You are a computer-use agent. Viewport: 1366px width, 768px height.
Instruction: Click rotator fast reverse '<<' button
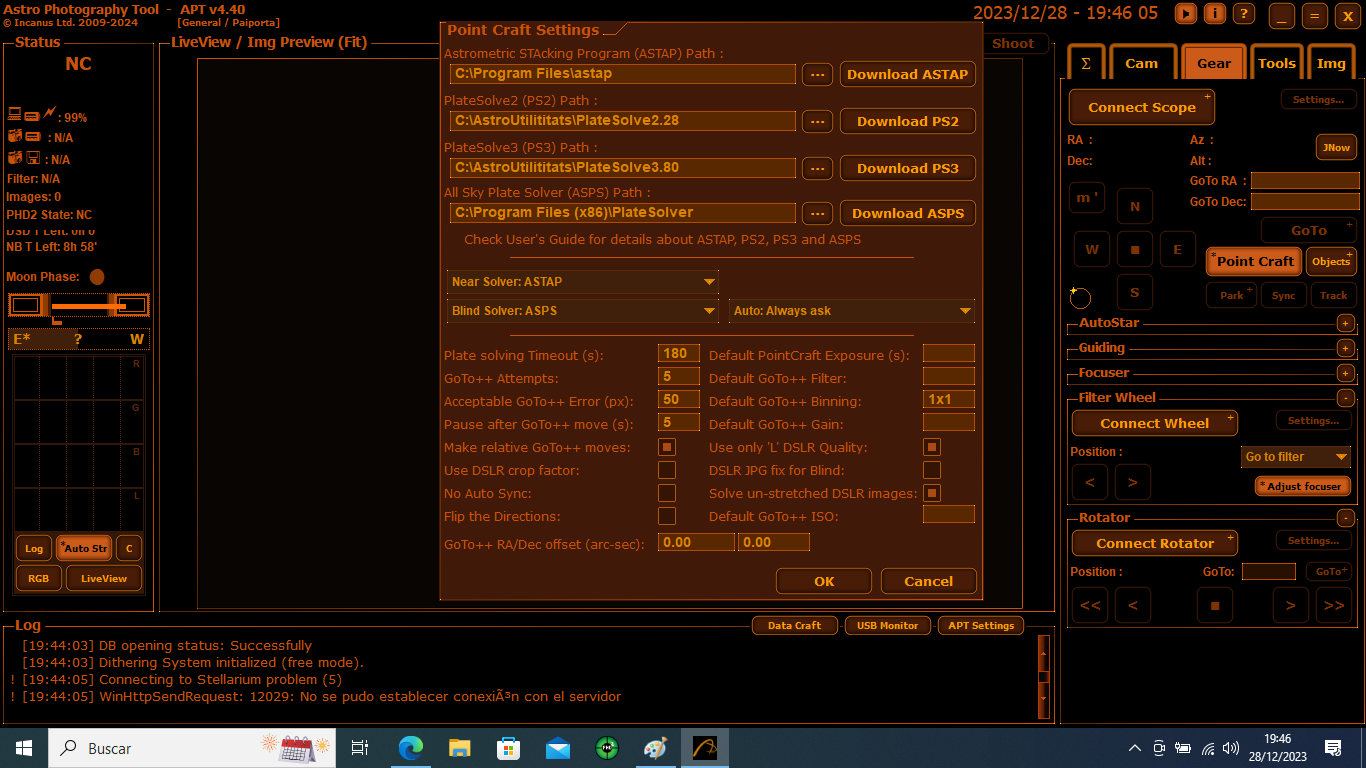click(x=1090, y=605)
